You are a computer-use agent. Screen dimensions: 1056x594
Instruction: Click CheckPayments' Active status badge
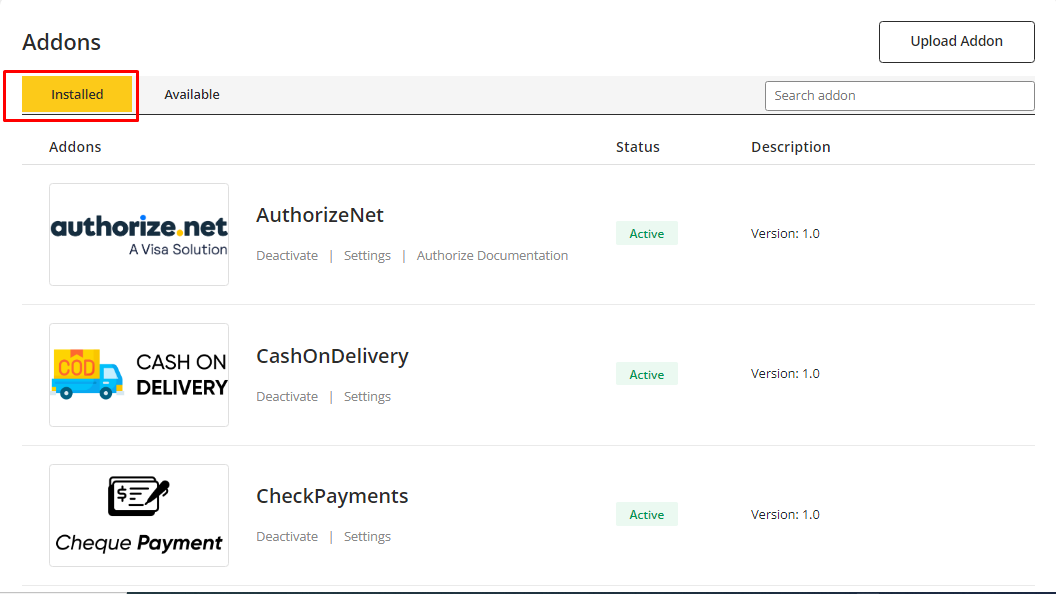(x=646, y=515)
